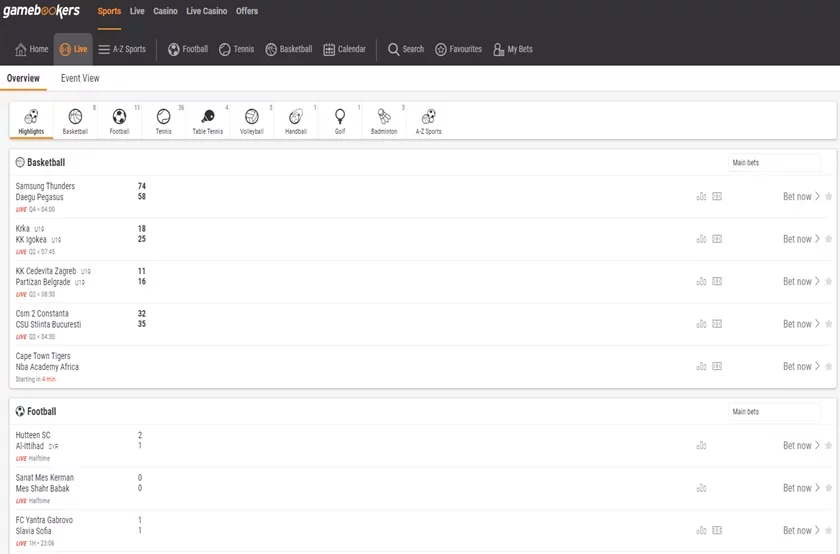Select the Table Tennis sport filter icon
Image resolution: width=840 pixels, height=554 pixels.
coord(208,121)
